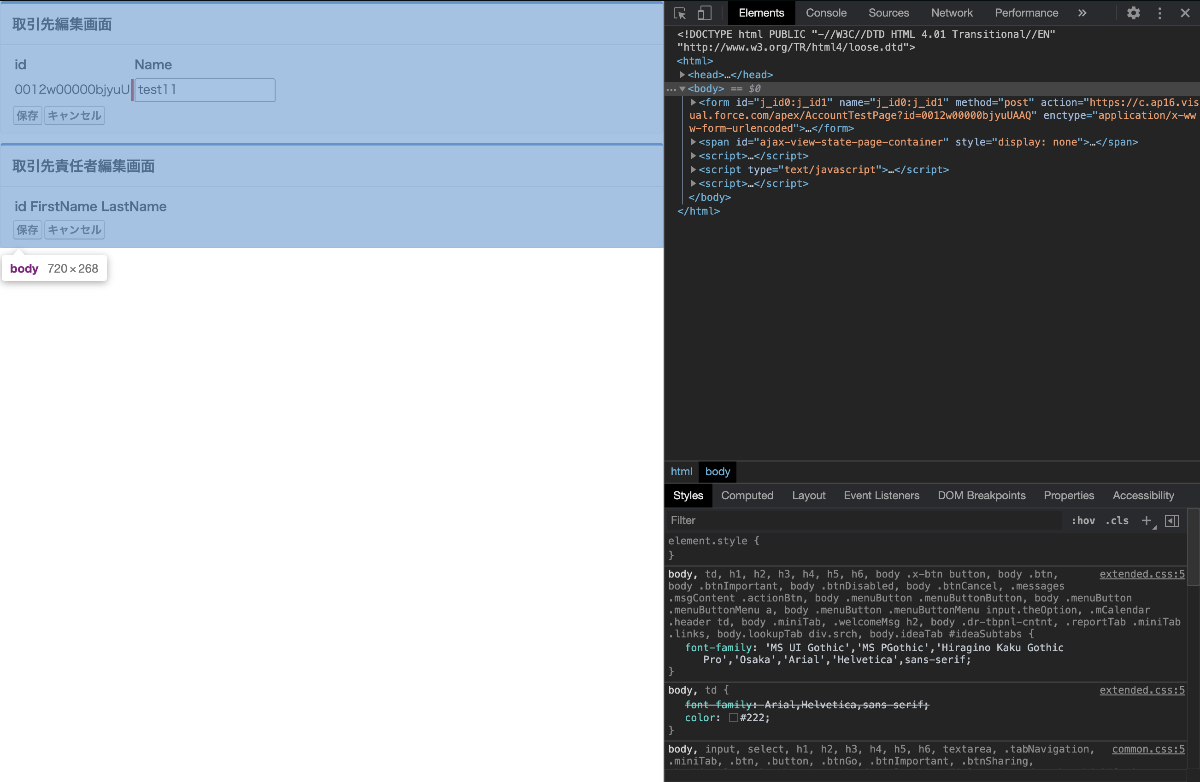Click the 取引先責任者編集画面 heading

pyautogui.click(x=83, y=166)
